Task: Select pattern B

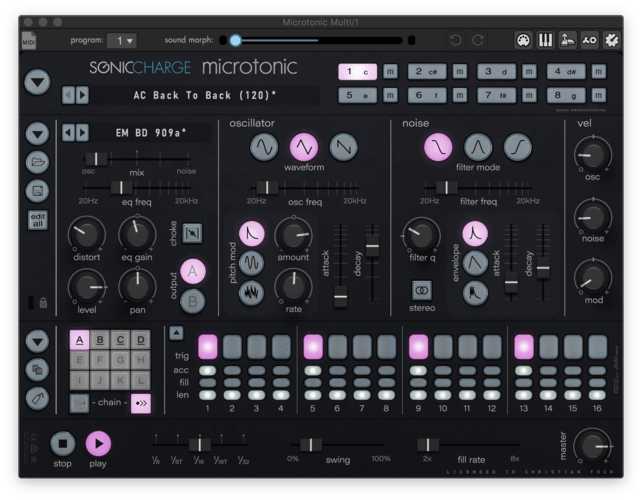Action: pyautogui.click(x=100, y=340)
